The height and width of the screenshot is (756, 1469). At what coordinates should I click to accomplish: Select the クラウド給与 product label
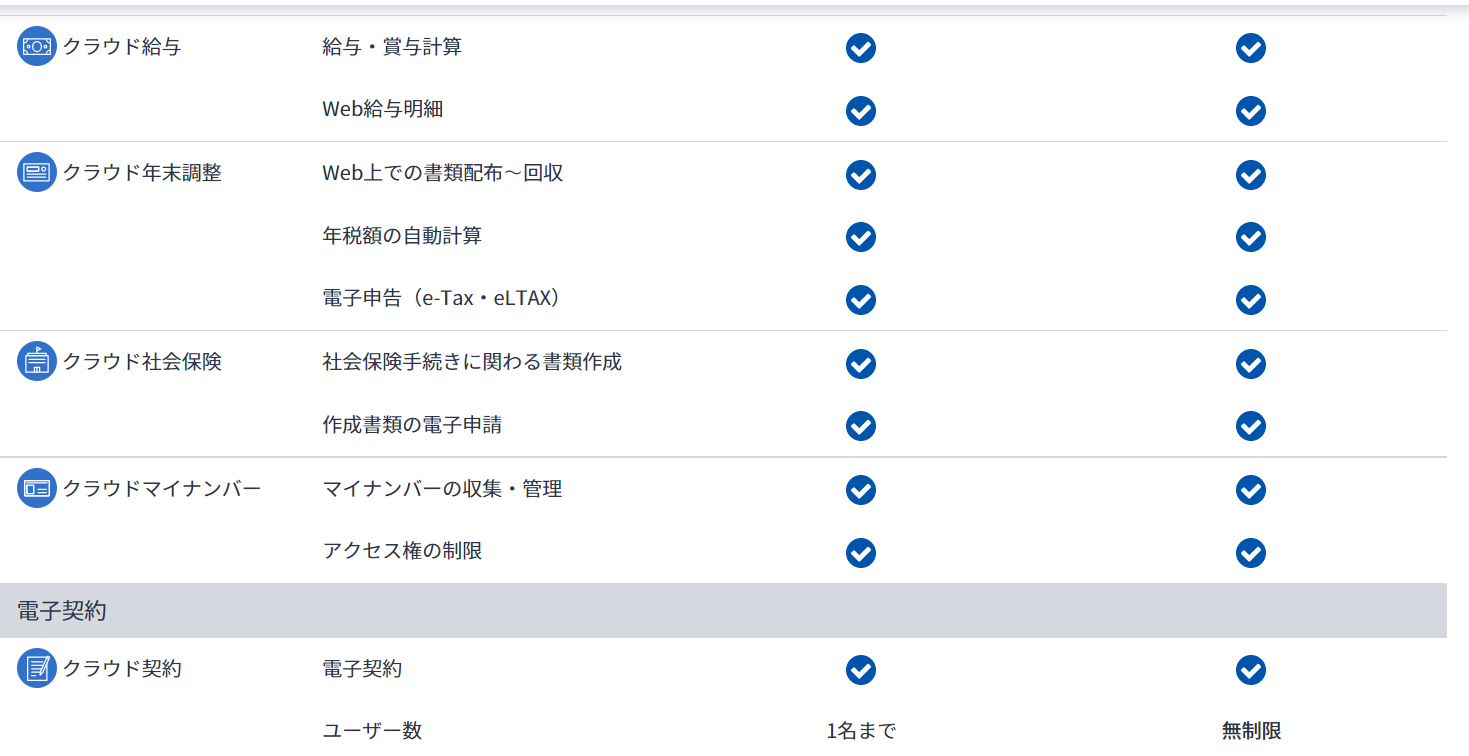click(x=122, y=46)
